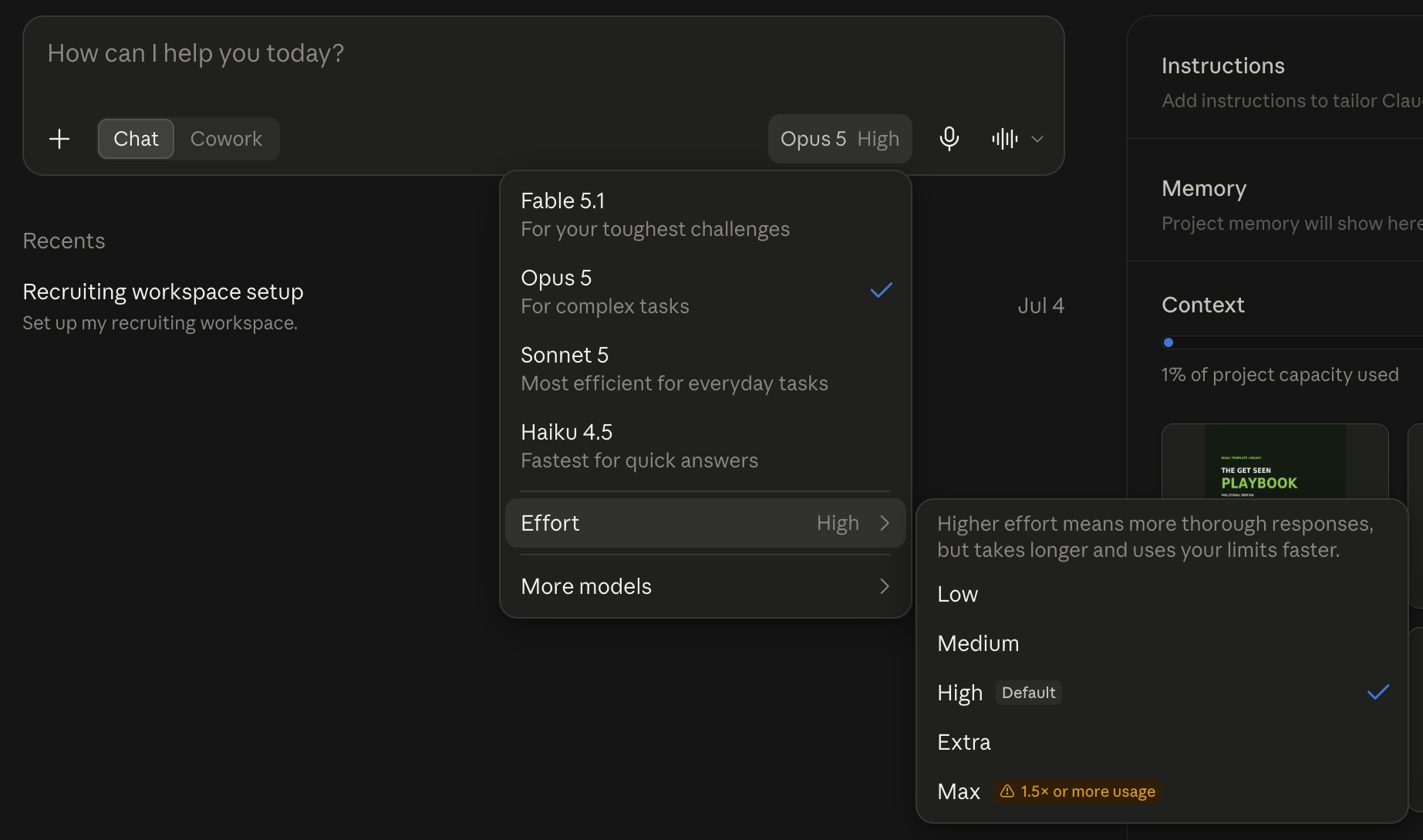Viewport: 1423px width, 840px height.
Task: Click the Context heading
Action: coord(1203,305)
